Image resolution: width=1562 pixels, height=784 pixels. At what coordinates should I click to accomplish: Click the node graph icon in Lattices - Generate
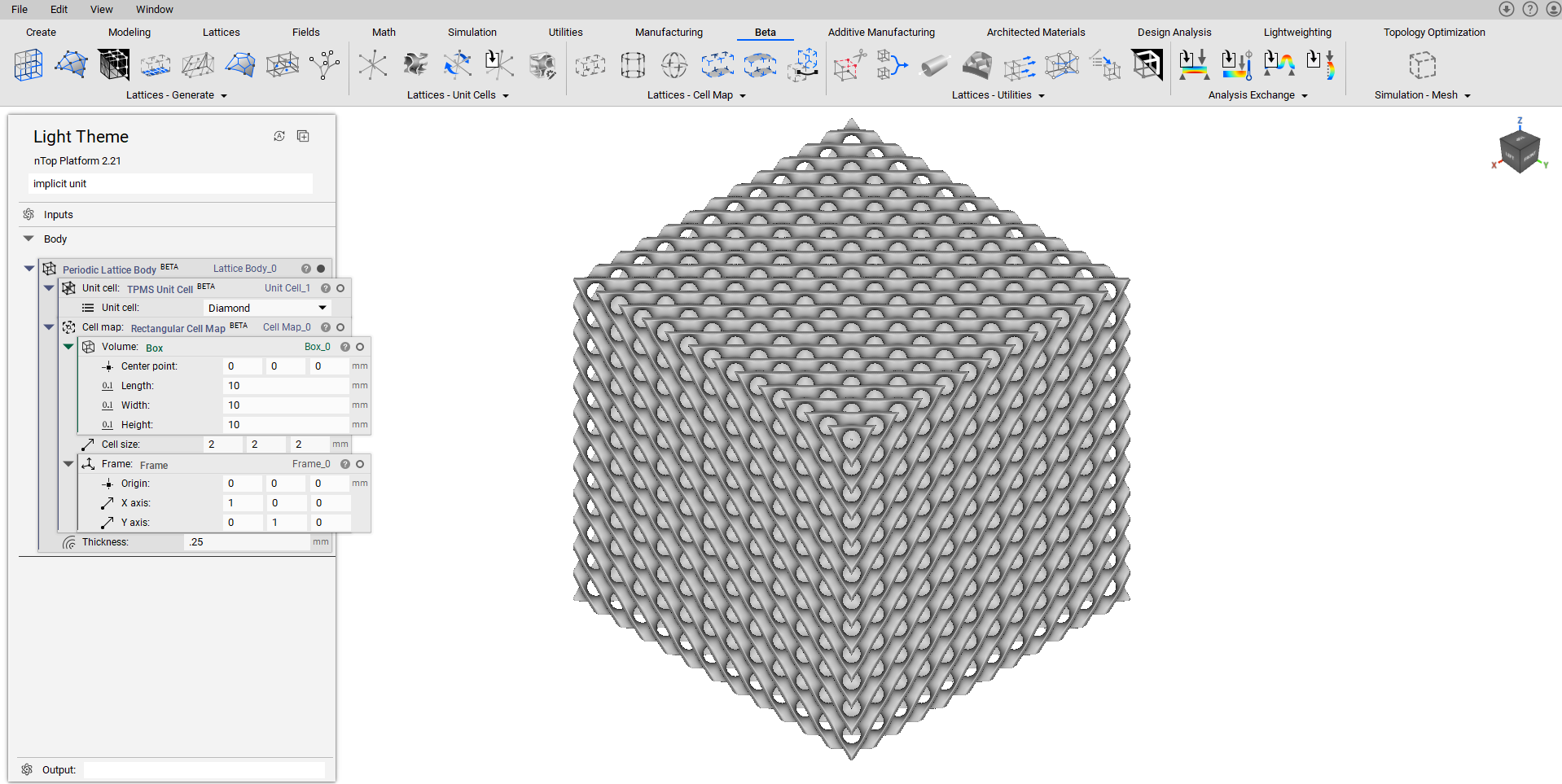click(325, 65)
